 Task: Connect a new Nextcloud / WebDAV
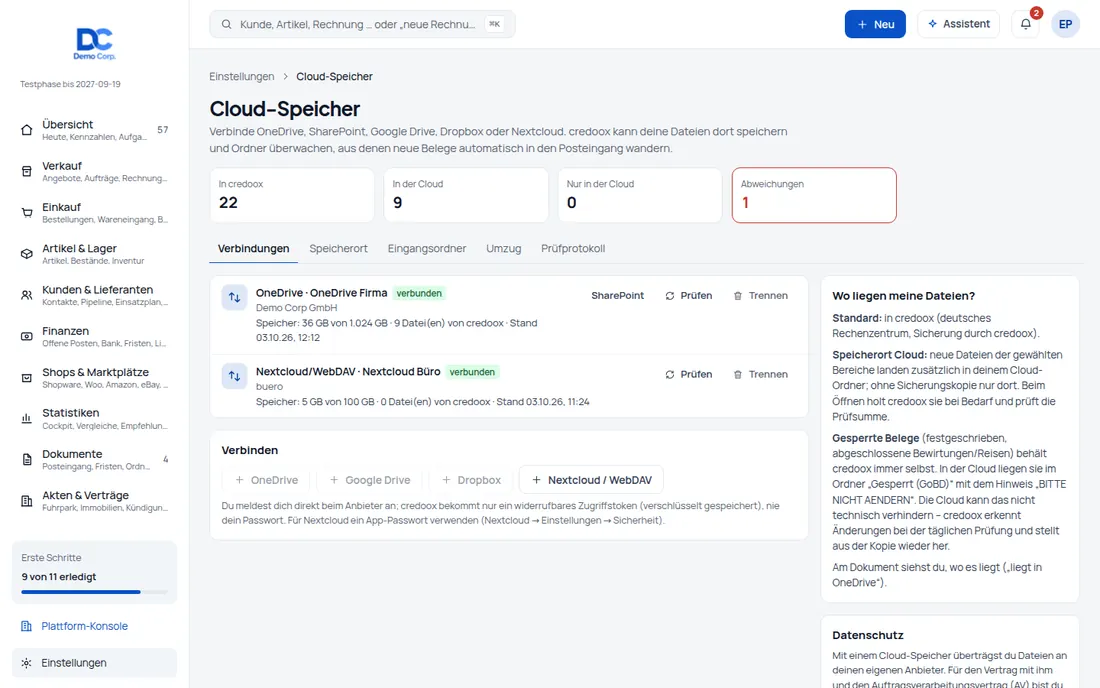pos(591,480)
